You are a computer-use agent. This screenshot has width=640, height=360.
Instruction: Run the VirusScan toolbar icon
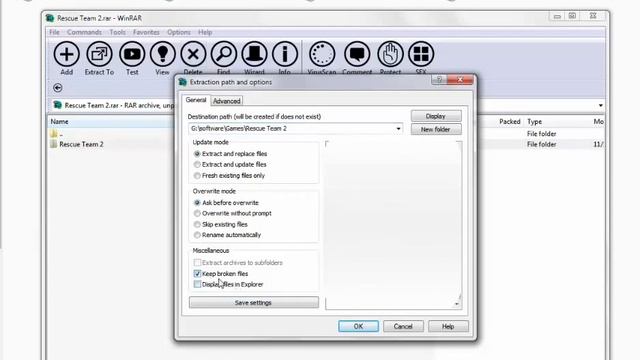[322, 54]
